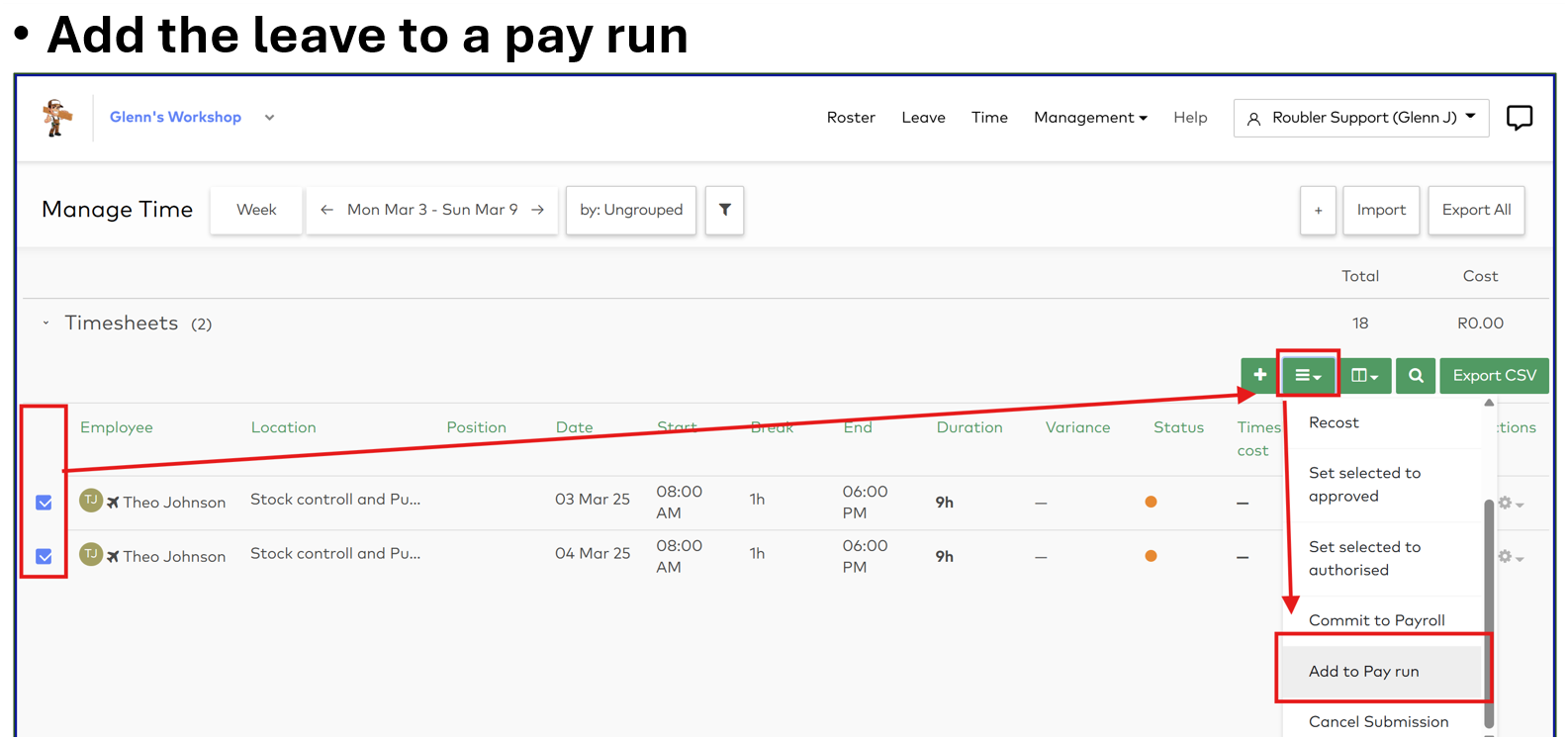
Task: Click the TJ avatar on 03 Mar row
Action: click(x=91, y=500)
